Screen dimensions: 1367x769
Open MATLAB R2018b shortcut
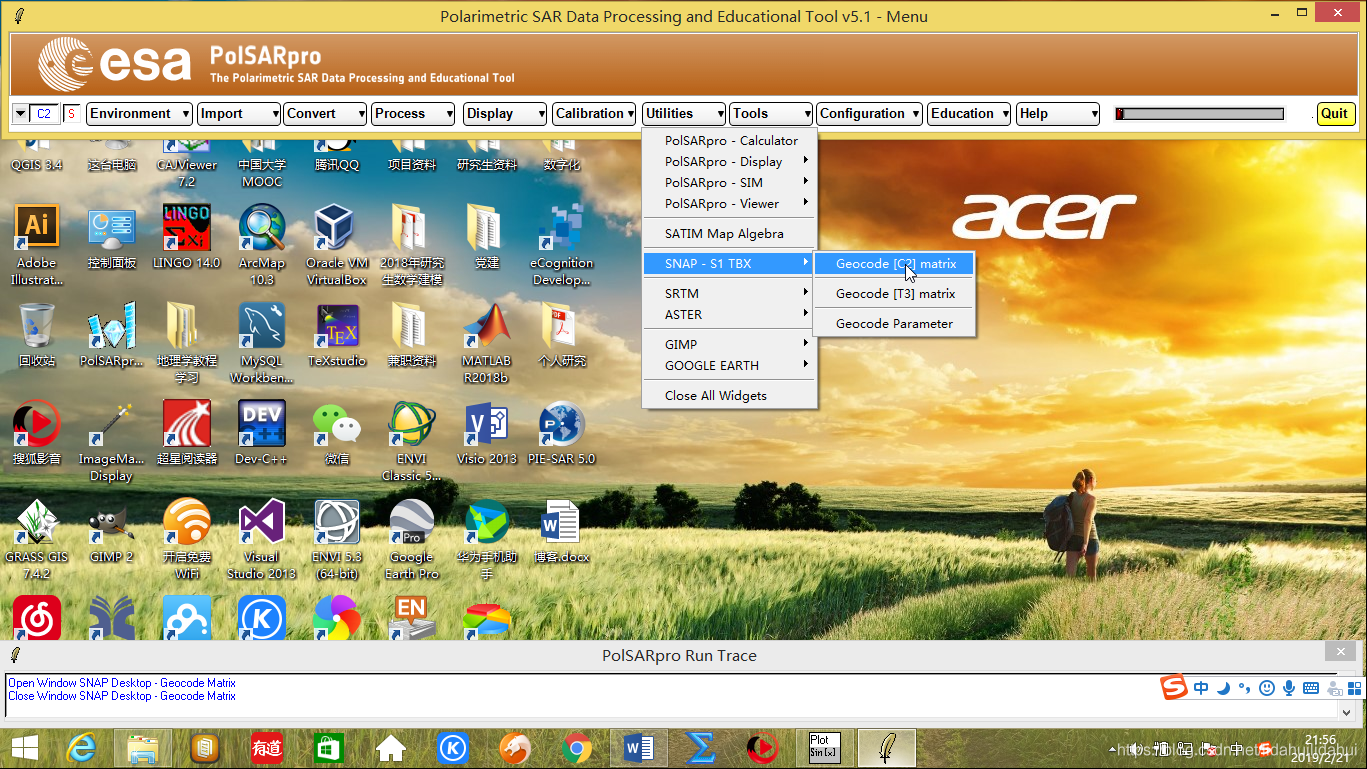485,342
